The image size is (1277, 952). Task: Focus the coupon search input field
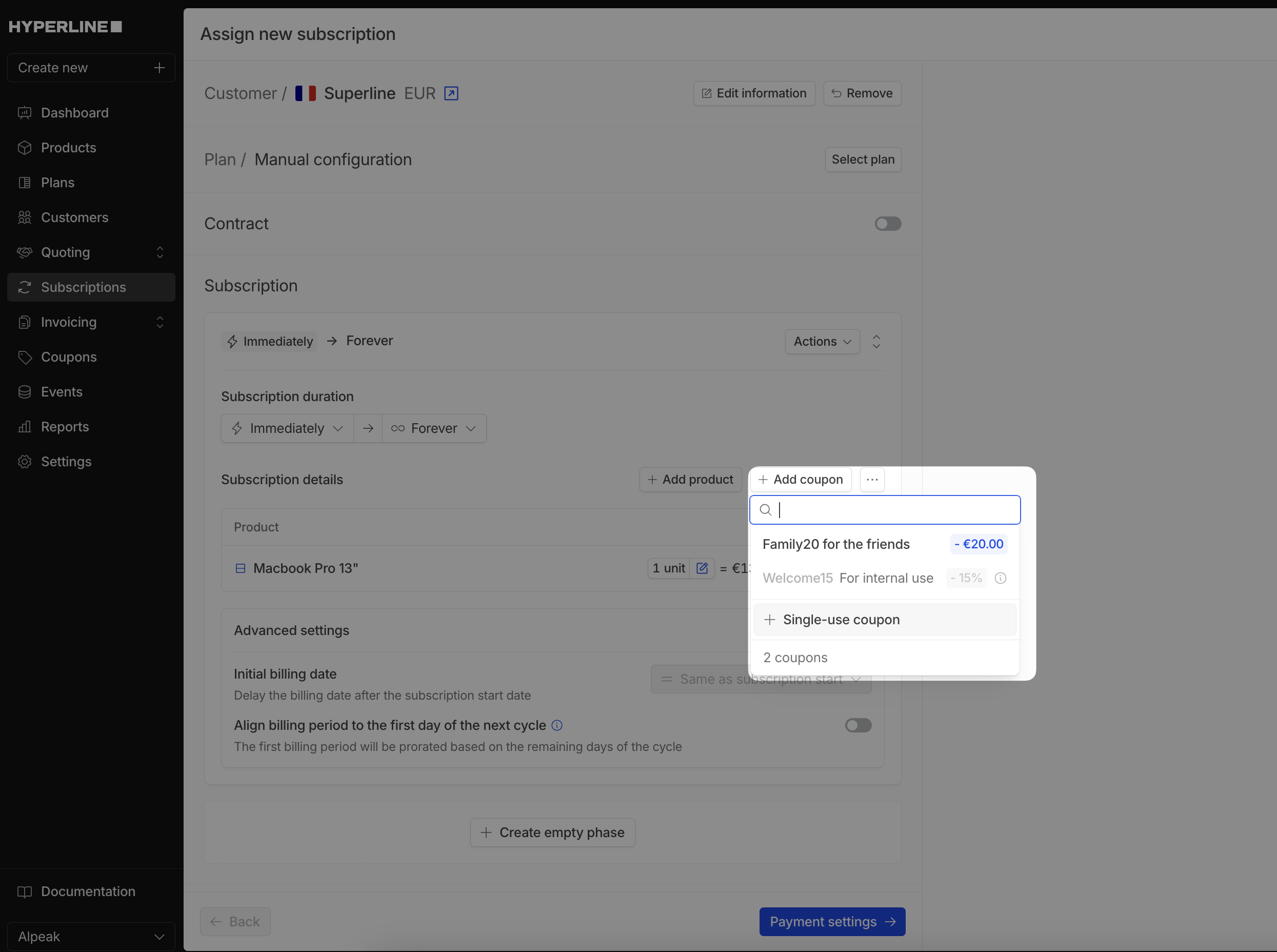pos(893,510)
